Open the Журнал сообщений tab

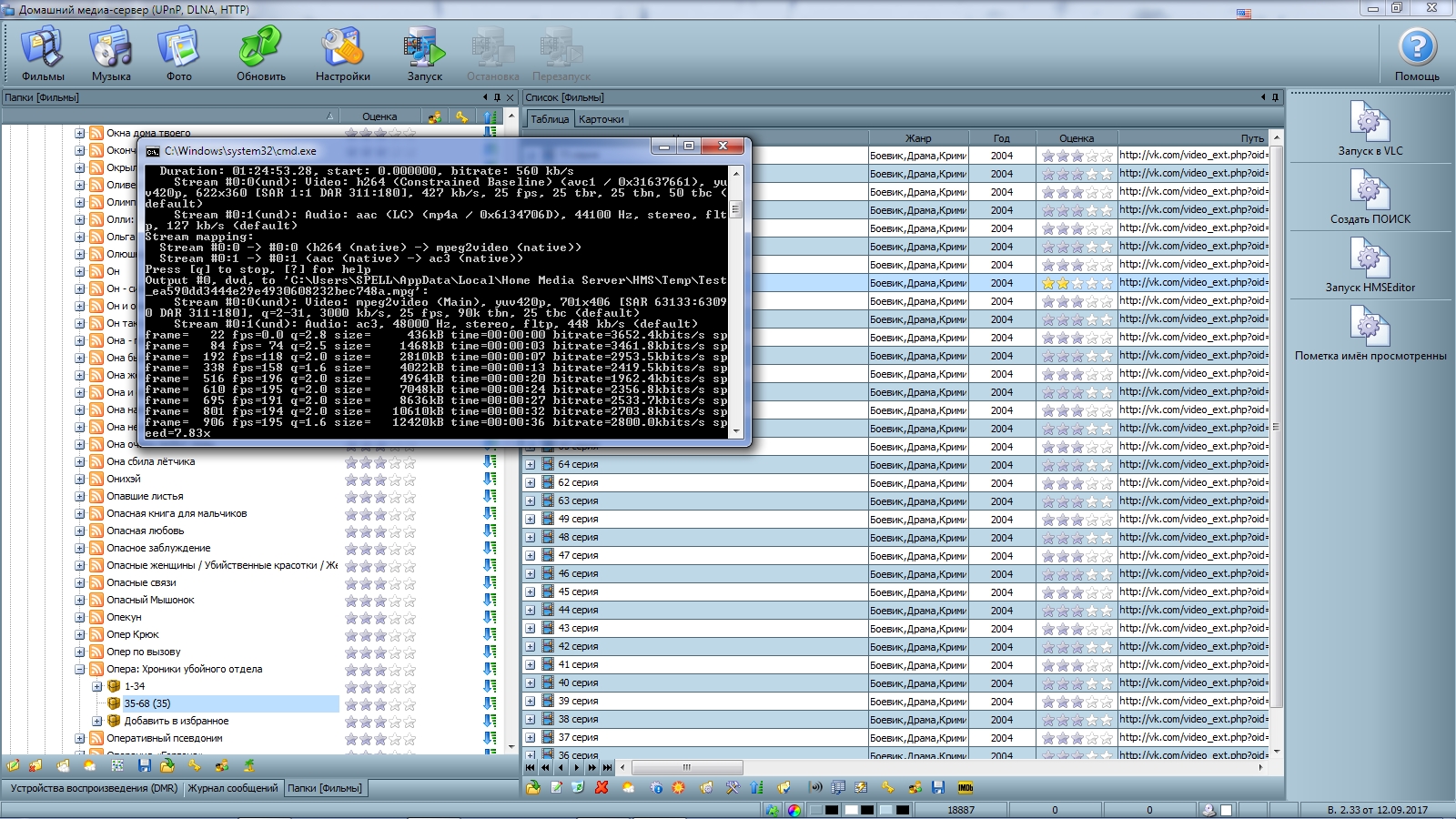233,788
